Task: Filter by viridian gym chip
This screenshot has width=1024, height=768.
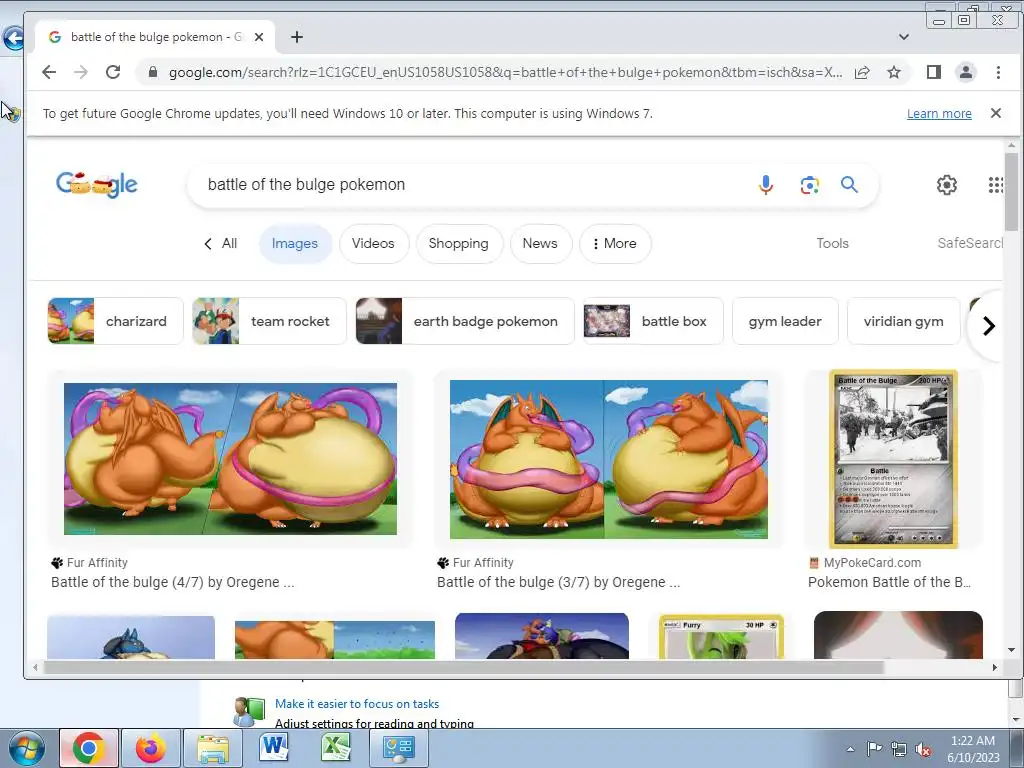Action: point(903,321)
